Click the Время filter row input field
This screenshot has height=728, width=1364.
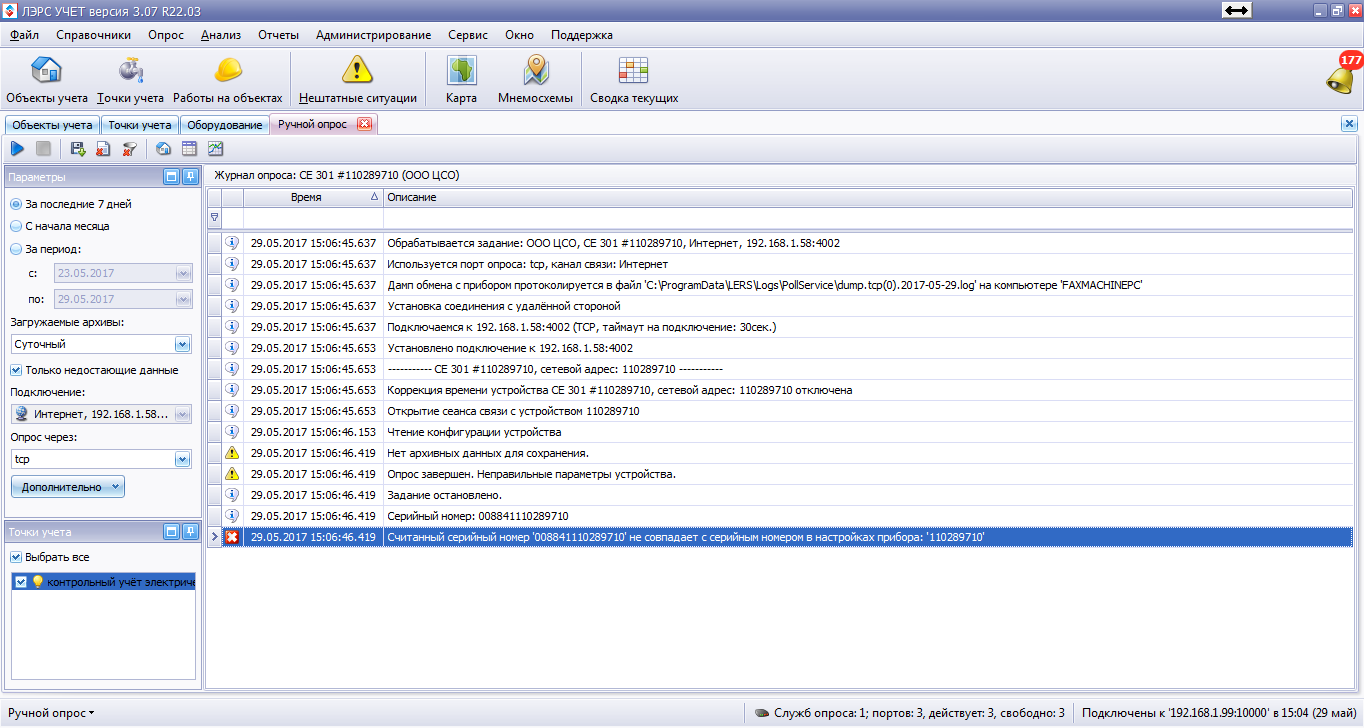click(x=313, y=217)
